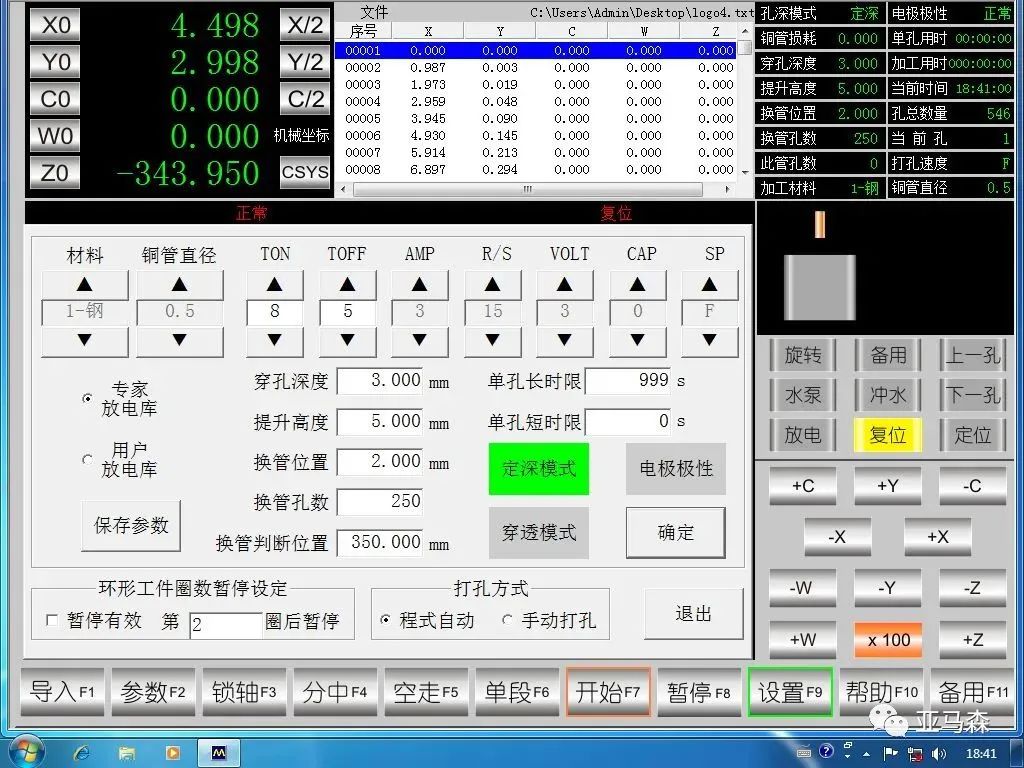Confirm settings with 确定 button

click(676, 533)
